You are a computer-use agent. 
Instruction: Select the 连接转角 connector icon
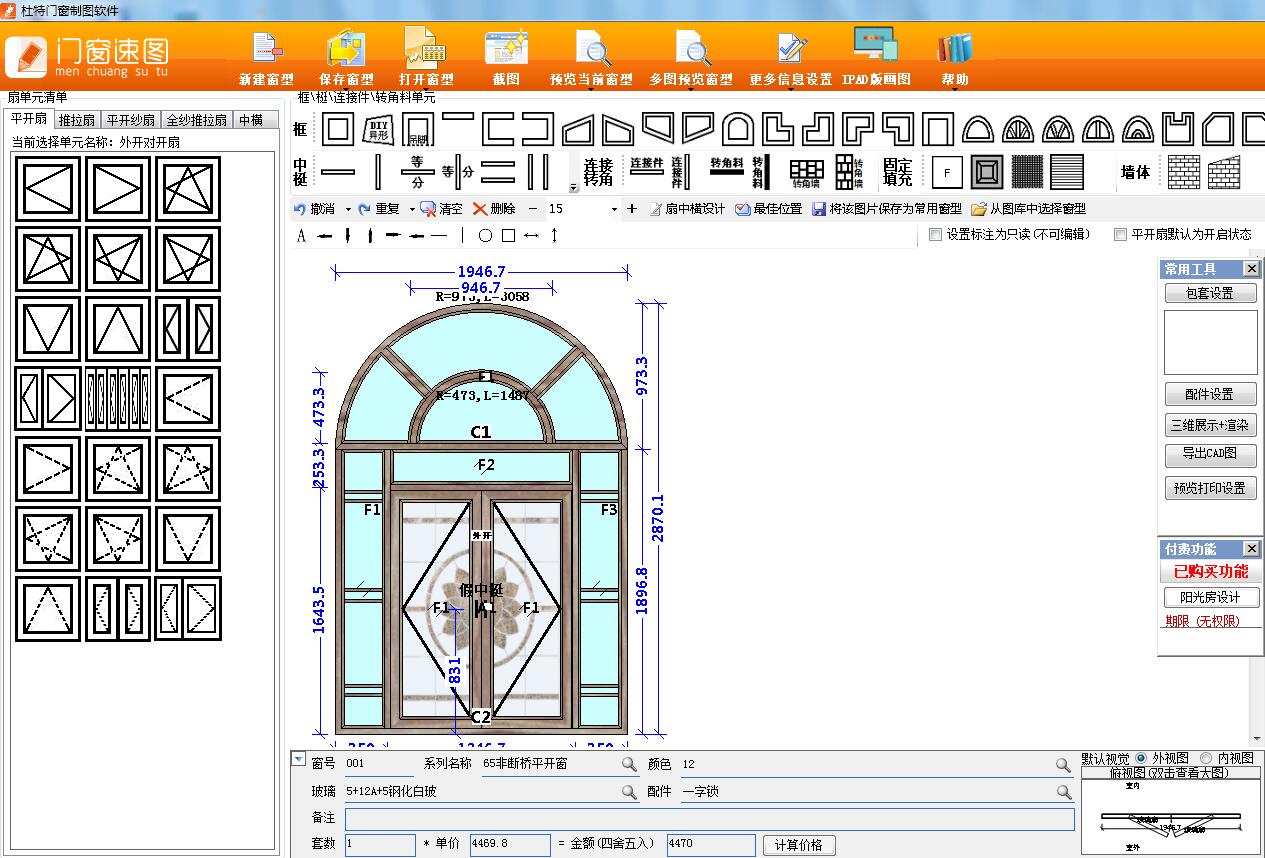[x=597, y=172]
